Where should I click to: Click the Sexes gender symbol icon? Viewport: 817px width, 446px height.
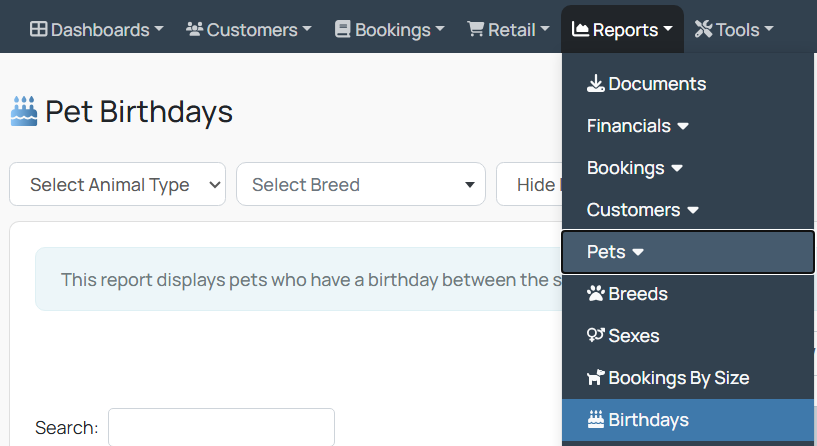click(596, 335)
